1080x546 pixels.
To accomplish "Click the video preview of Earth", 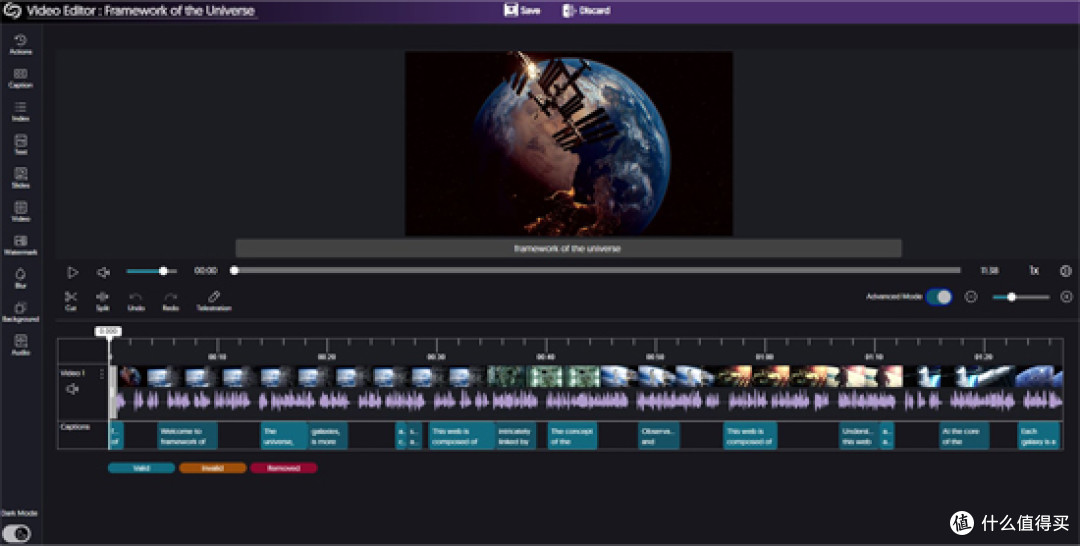I will [x=569, y=143].
